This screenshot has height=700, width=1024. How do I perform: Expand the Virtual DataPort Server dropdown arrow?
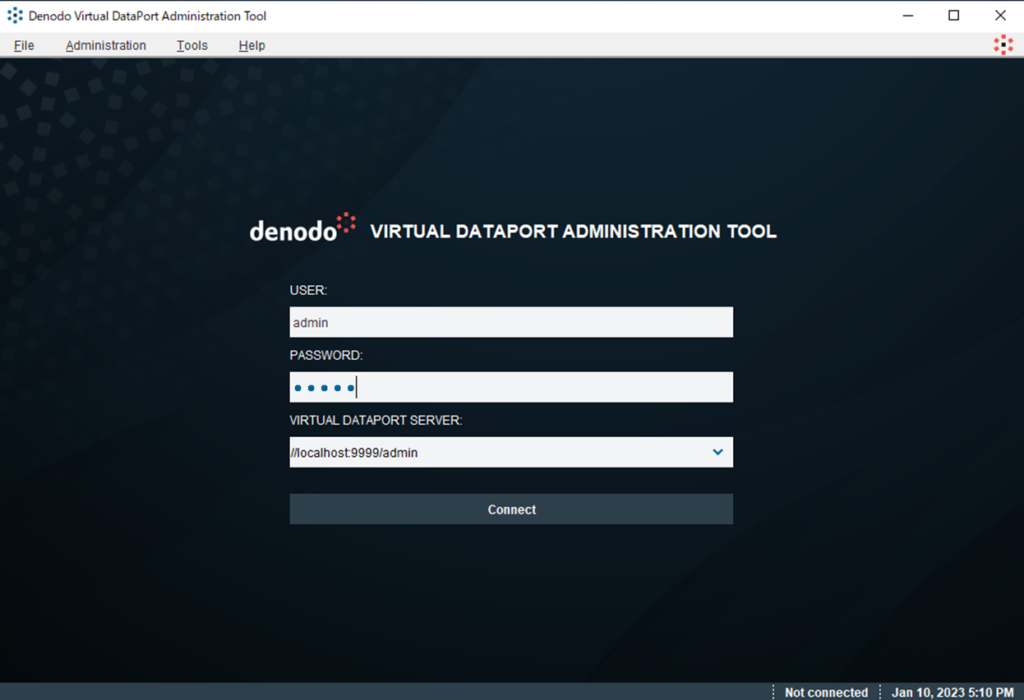tap(717, 452)
